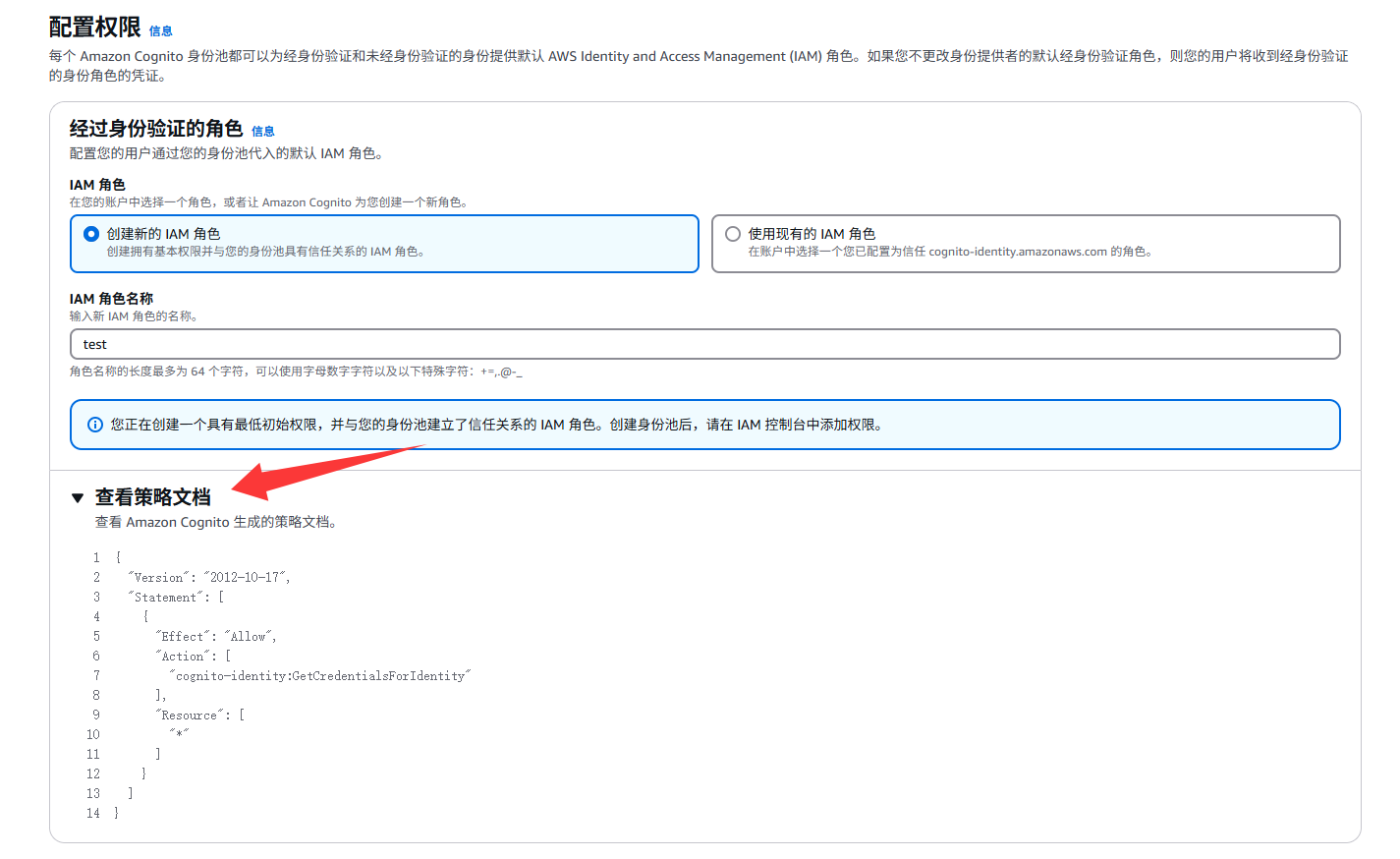
Task: Click the "Version" line in the policy document
Action: coord(209,578)
